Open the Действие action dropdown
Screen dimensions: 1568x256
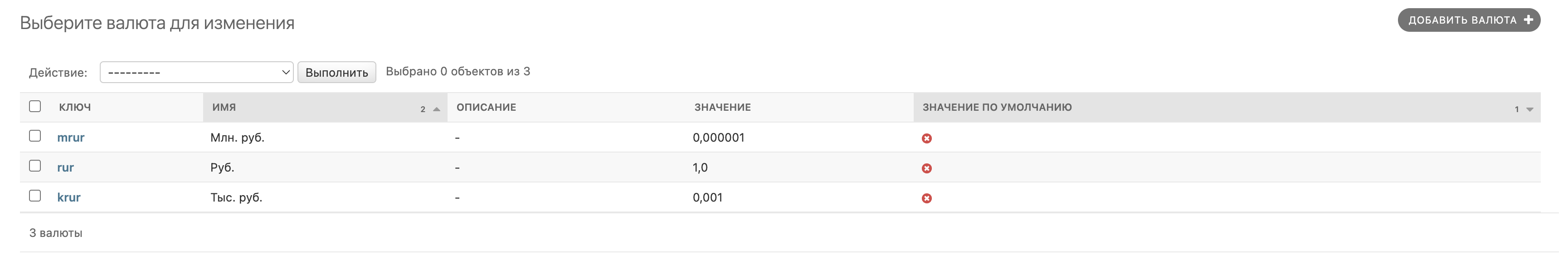click(x=196, y=73)
